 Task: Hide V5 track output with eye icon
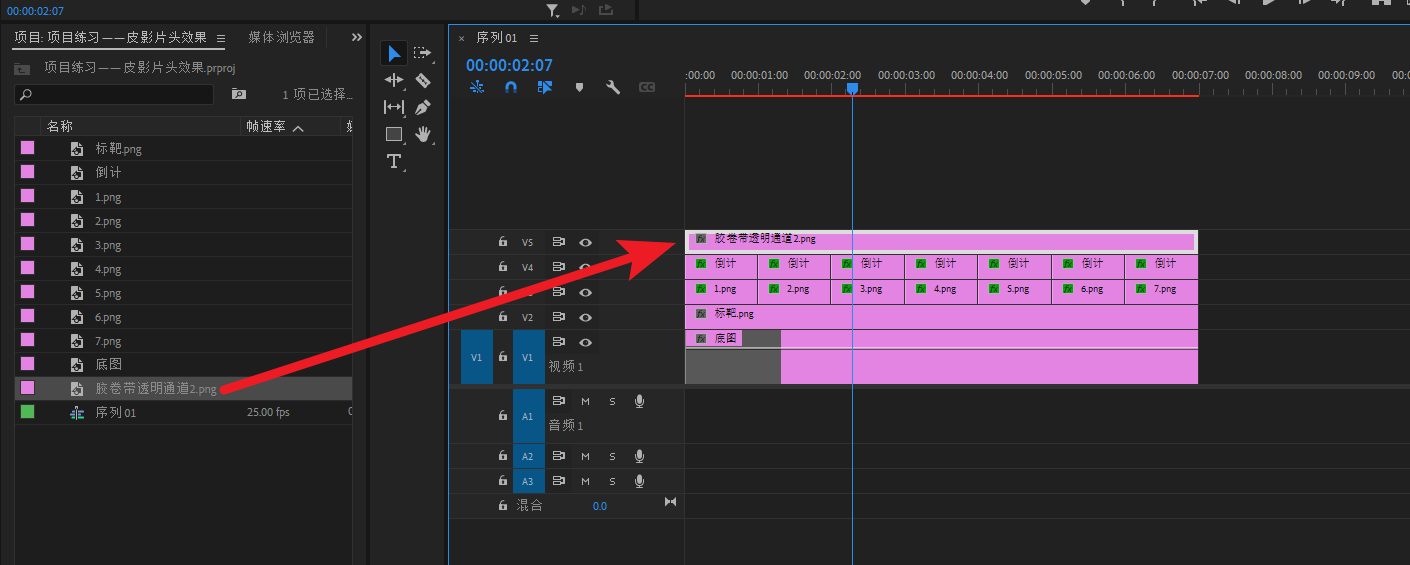tap(586, 242)
